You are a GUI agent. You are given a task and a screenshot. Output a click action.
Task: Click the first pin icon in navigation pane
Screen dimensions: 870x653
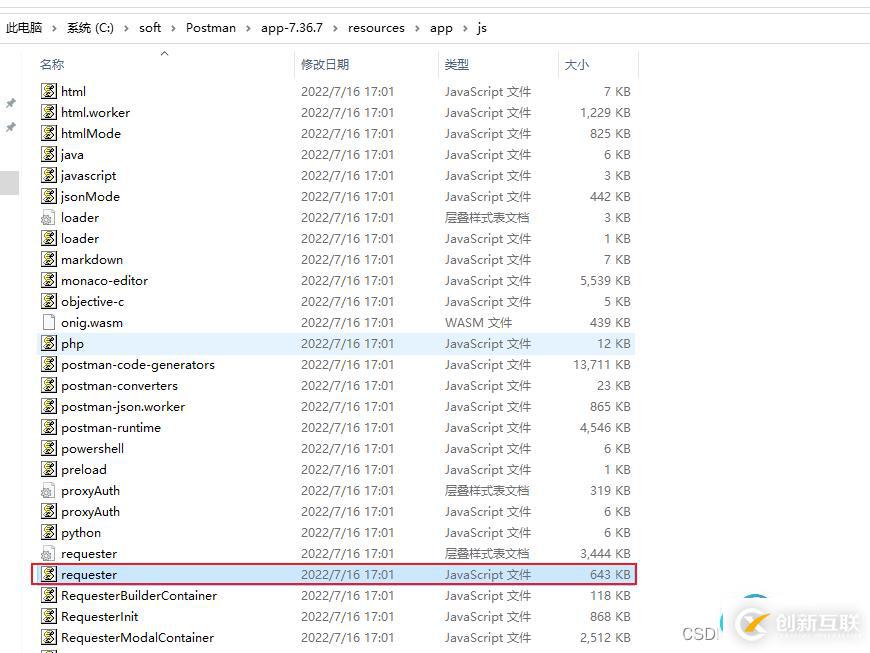tap(10, 103)
